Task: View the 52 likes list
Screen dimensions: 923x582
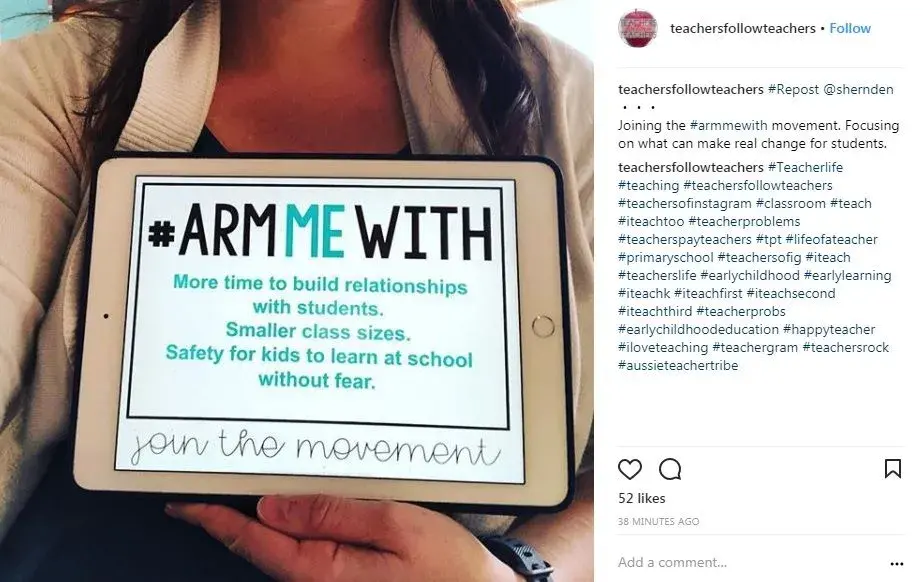Action: pos(642,498)
